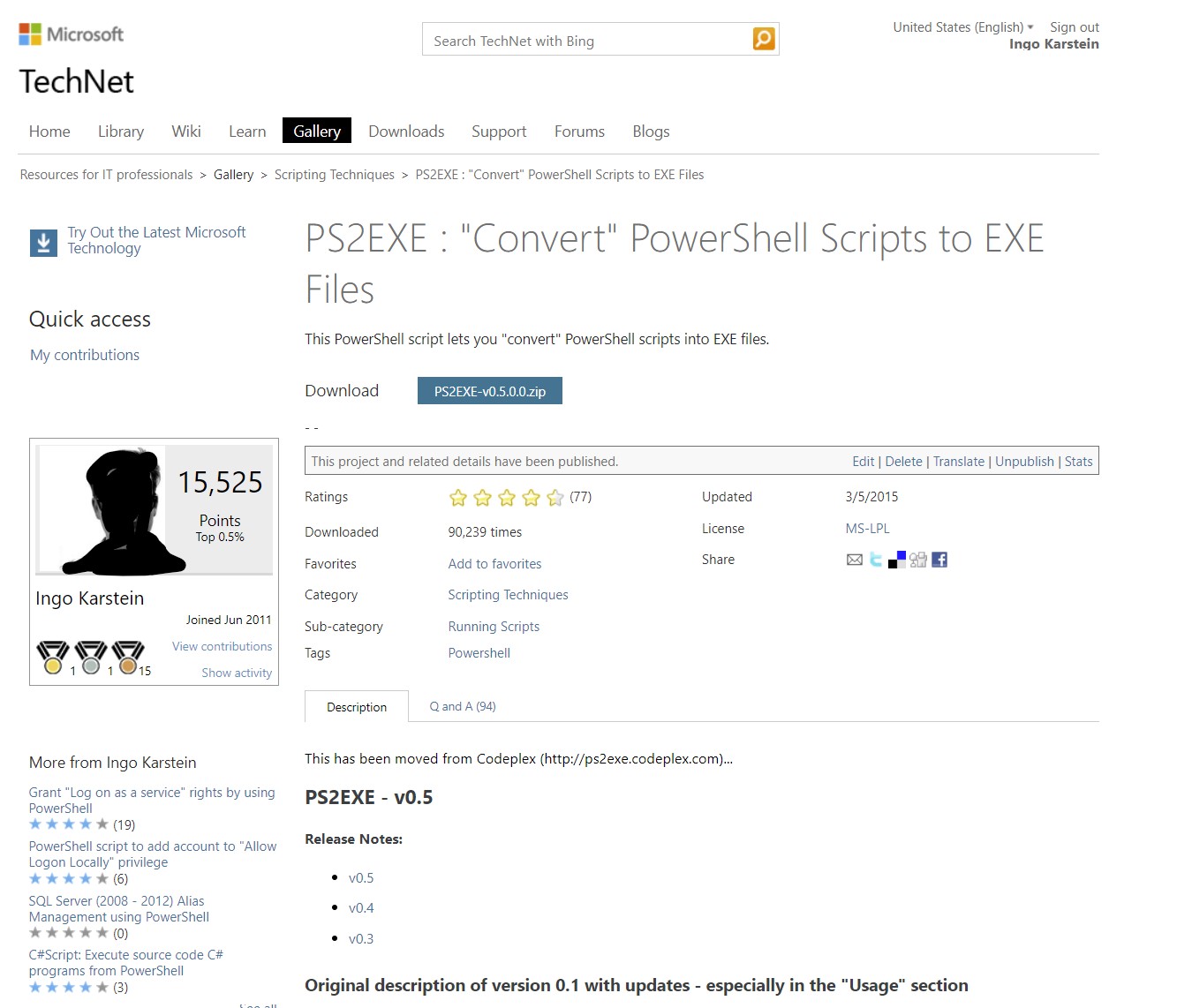Open the Wiki menu item
This screenshot has height=1008, width=1177.
click(186, 132)
